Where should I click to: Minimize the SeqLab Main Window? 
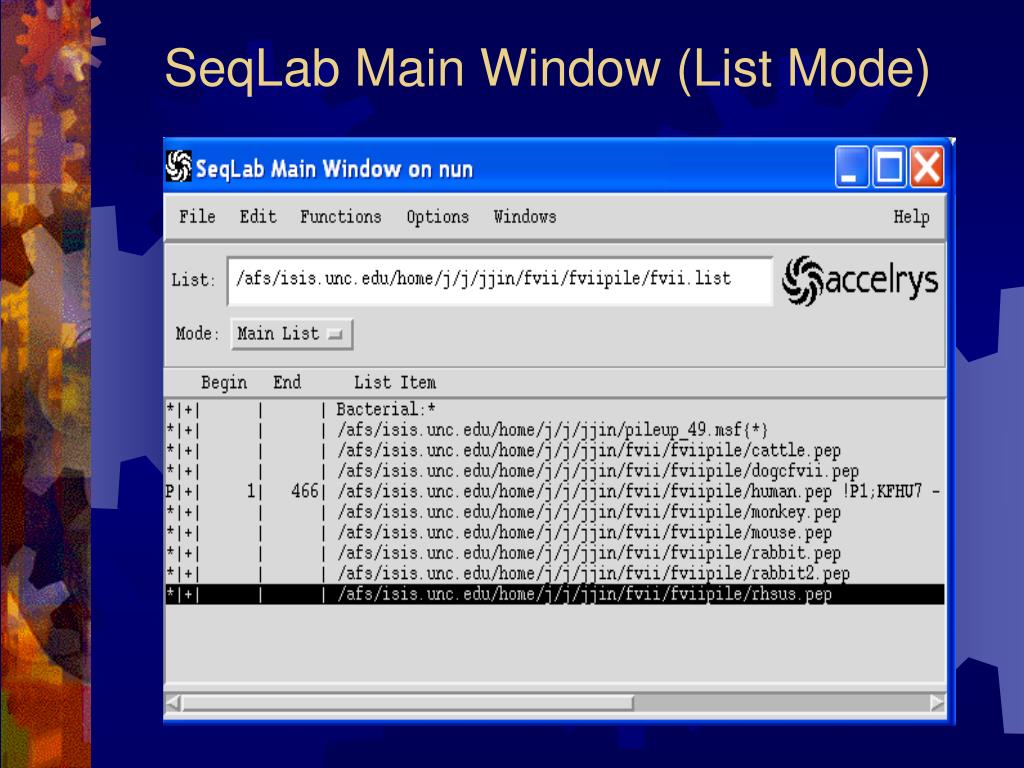tap(852, 167)
